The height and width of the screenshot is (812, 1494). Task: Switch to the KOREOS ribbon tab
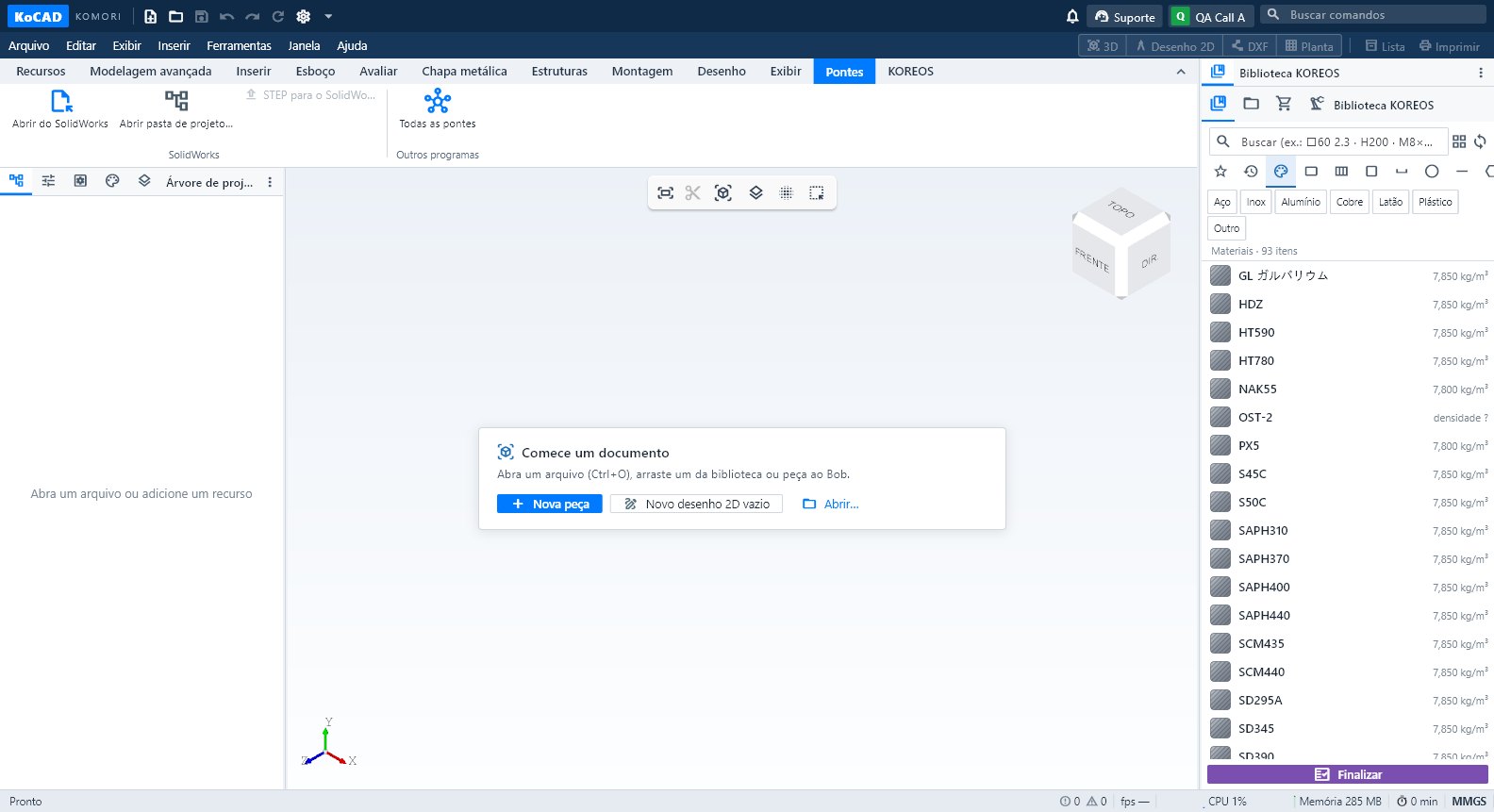910,71
